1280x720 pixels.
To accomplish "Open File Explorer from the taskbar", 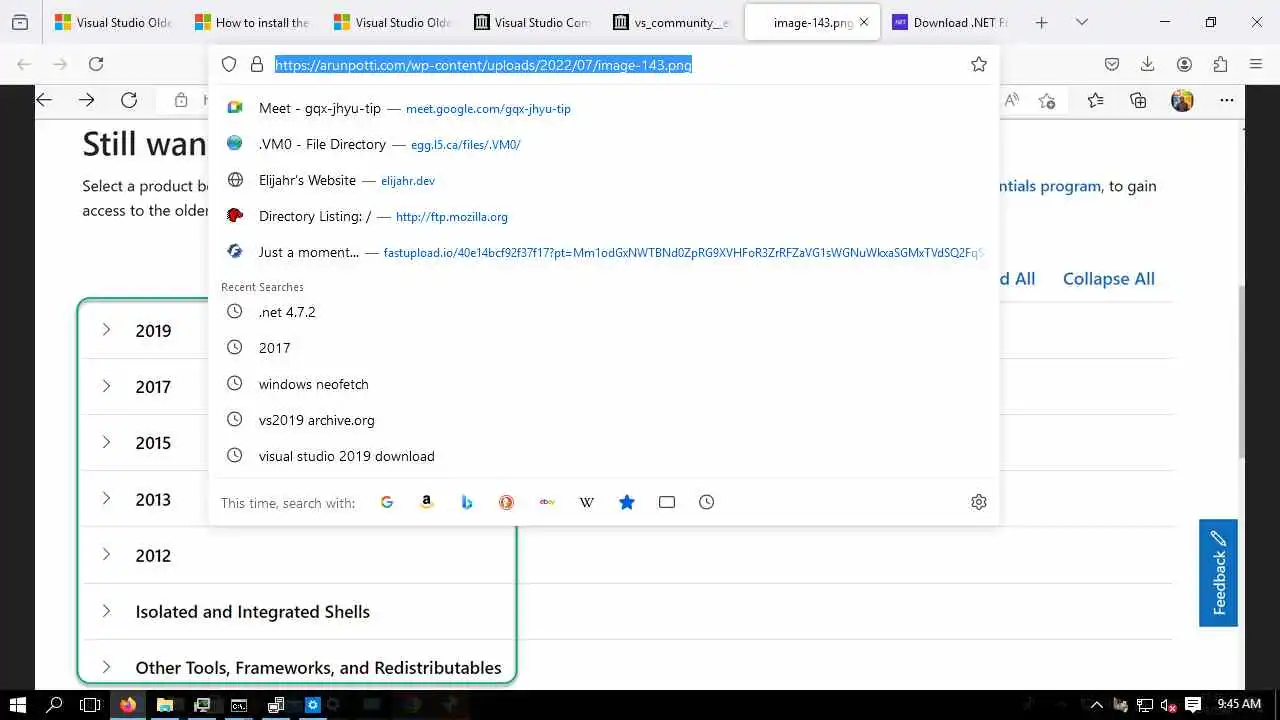I will click(165, 705).
